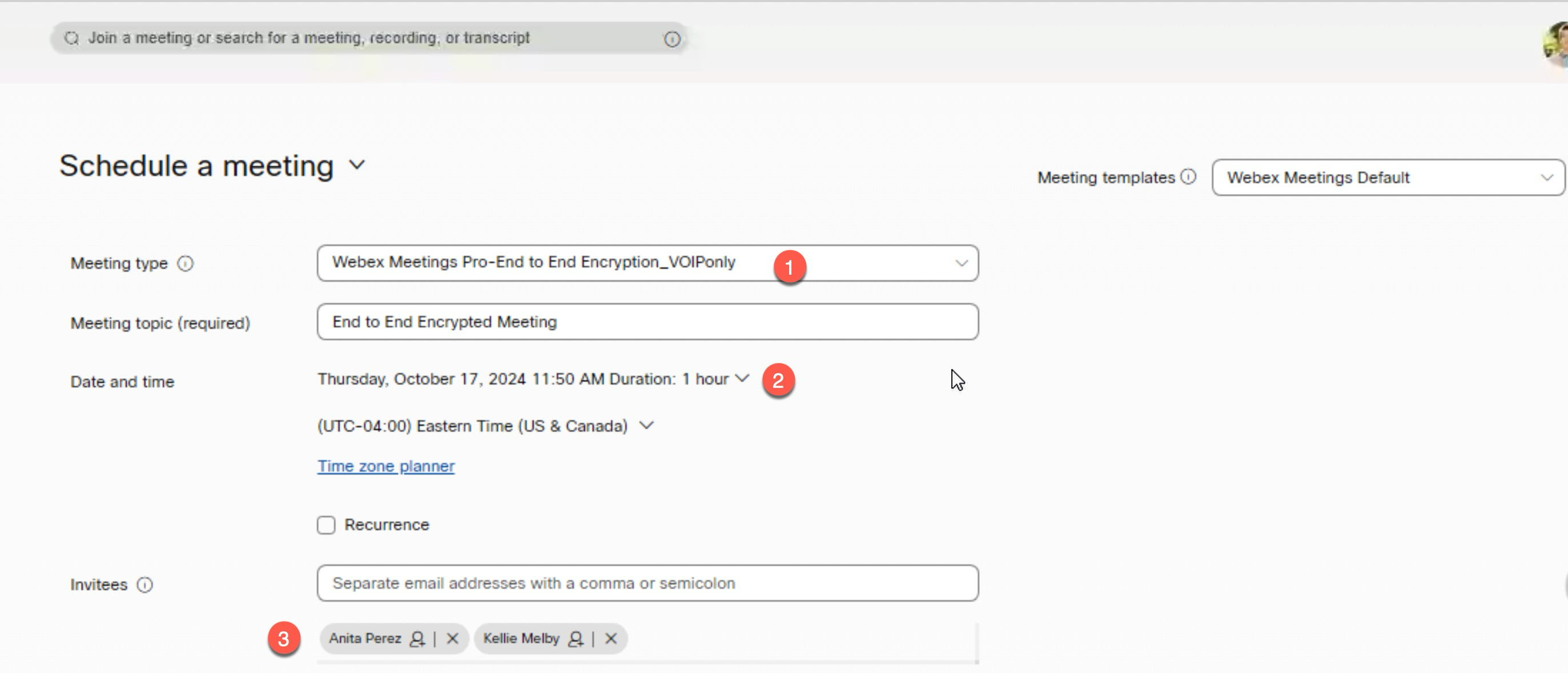Open the user profile avatar
The image size is (1568, 673).
1556,43
